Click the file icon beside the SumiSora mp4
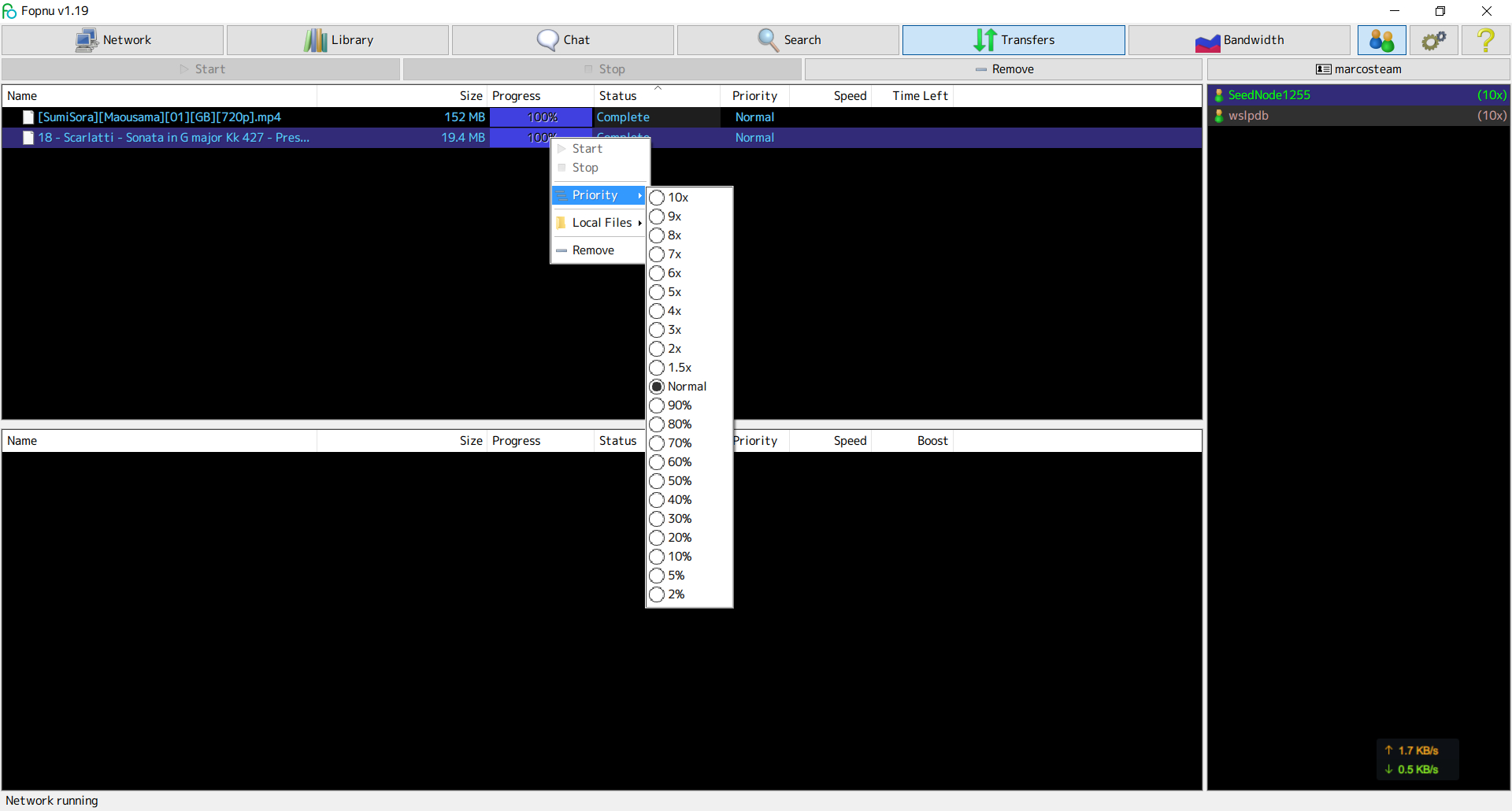Viewport: 1512px width, 811px height. (28, 117)
